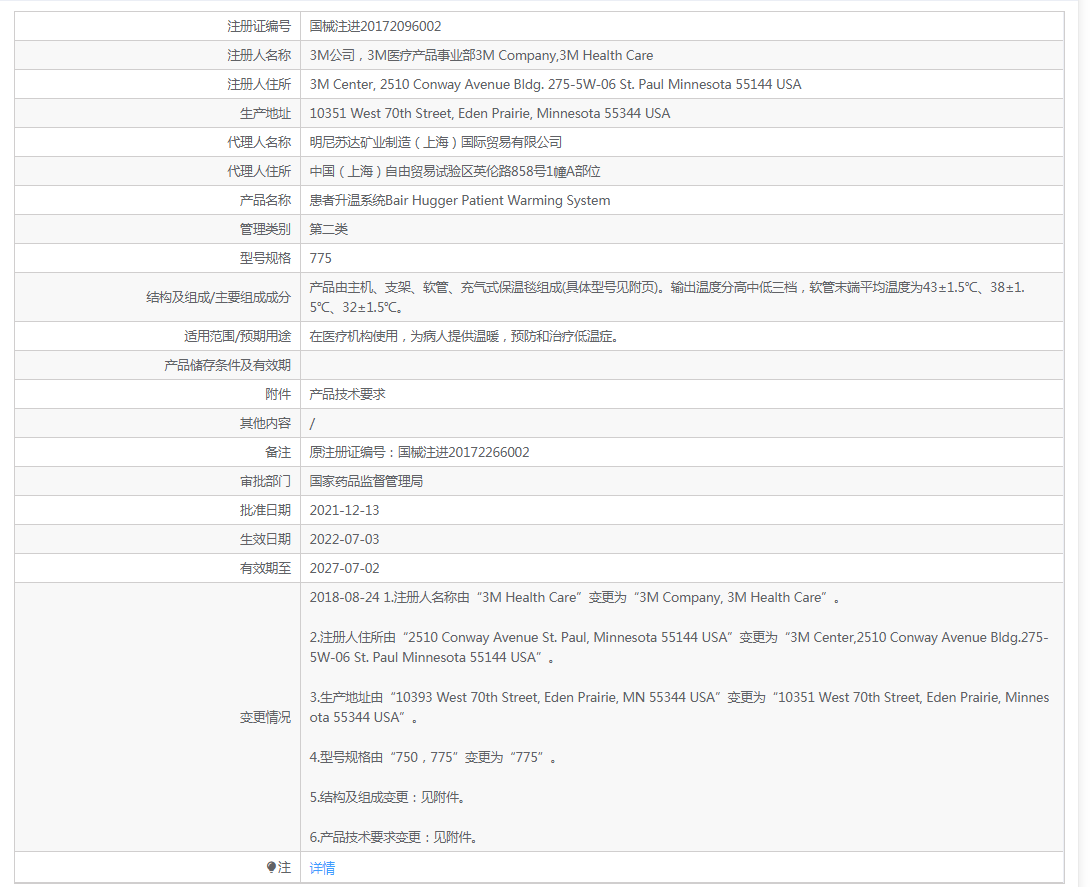Open the 详情 link
Screen dimensions: 1092x887
[322, 868]
